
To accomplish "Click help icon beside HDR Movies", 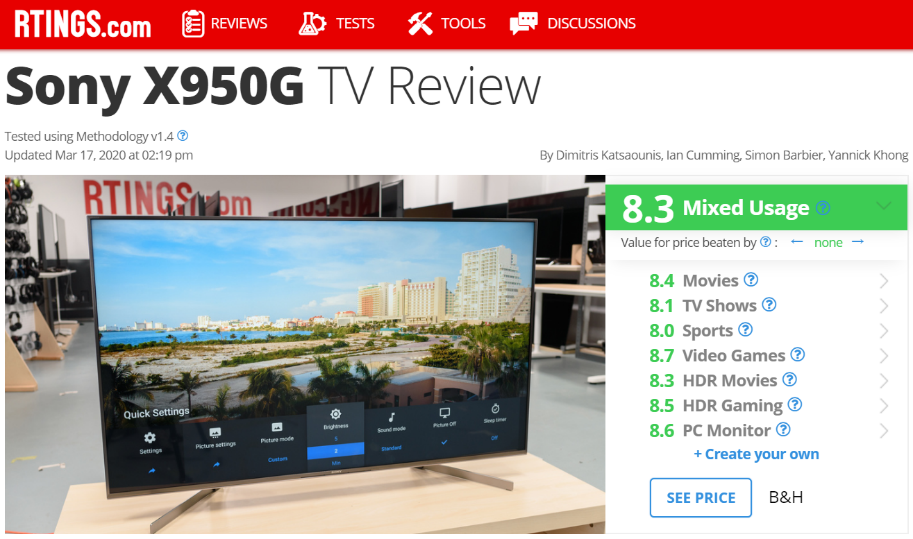I will (x=790, y=380).
